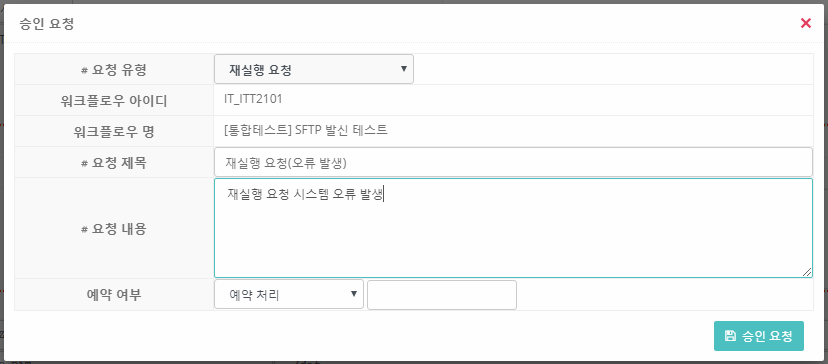The width and height of the screenshot is (828, 364).
Task: Click inside the 요청 내용 text area
Action: click(x=513, y=228)
